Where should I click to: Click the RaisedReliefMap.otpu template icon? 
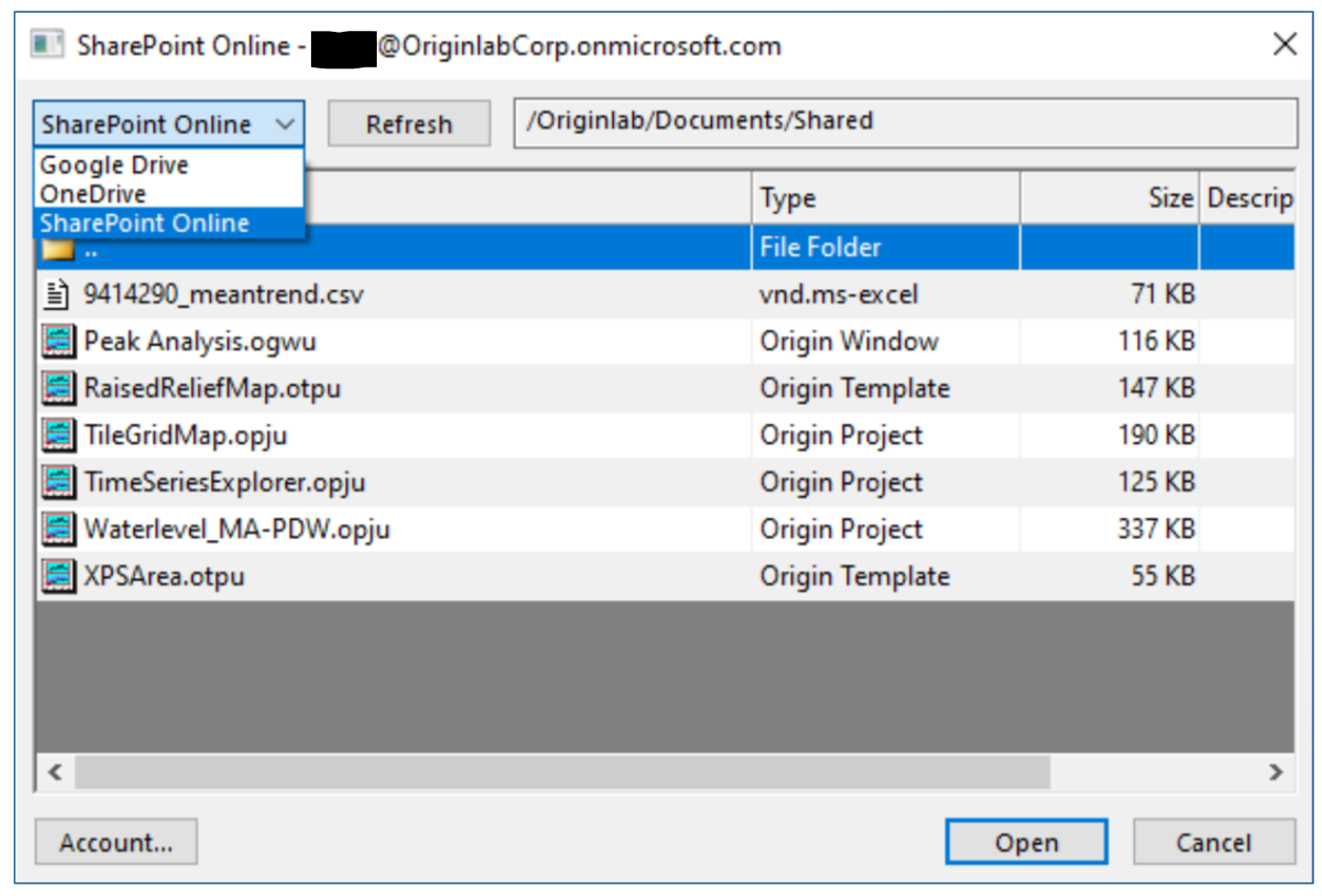(x=58, y=388)
